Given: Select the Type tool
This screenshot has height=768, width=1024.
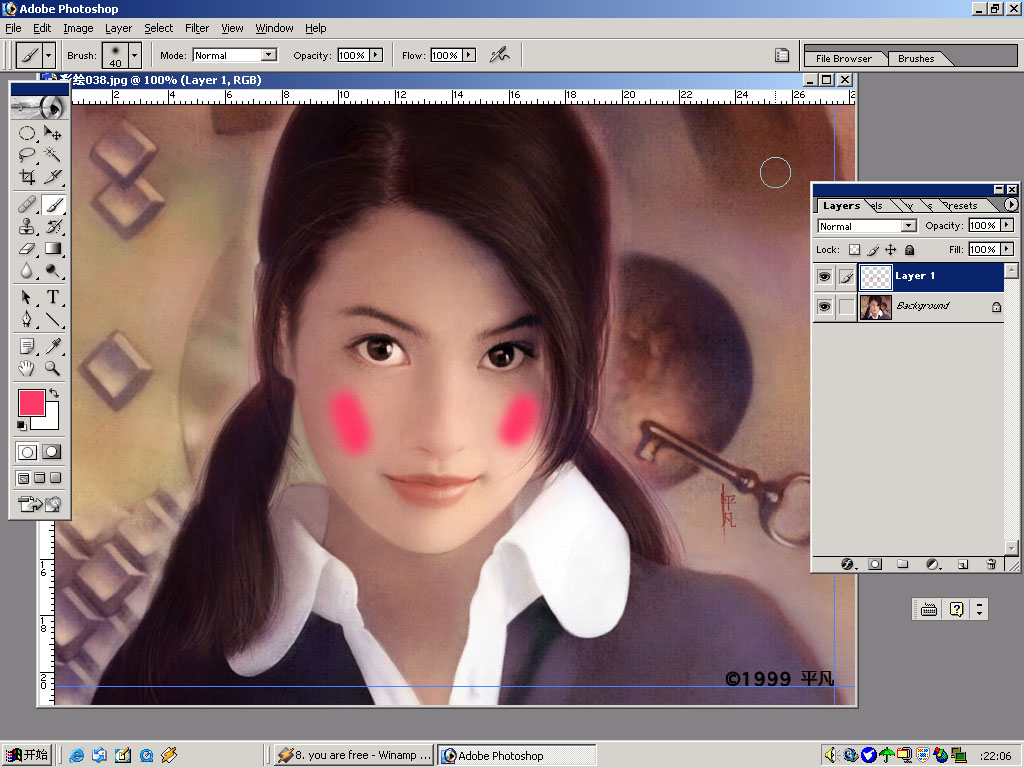Looking at the screenshot, I should click(x=53, y=297).
